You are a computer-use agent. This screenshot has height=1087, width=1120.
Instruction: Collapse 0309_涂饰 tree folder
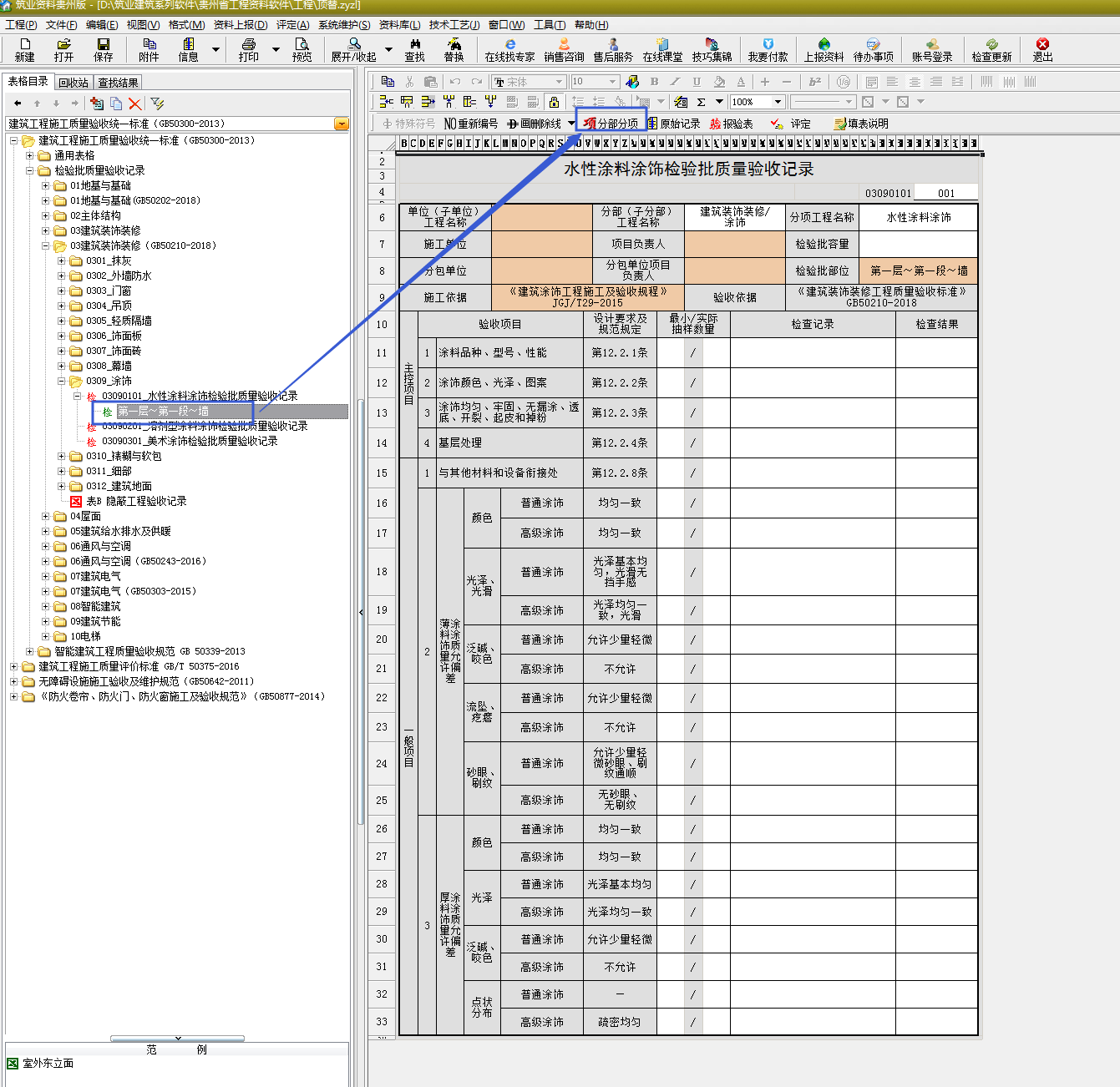[x=61, y=381]
